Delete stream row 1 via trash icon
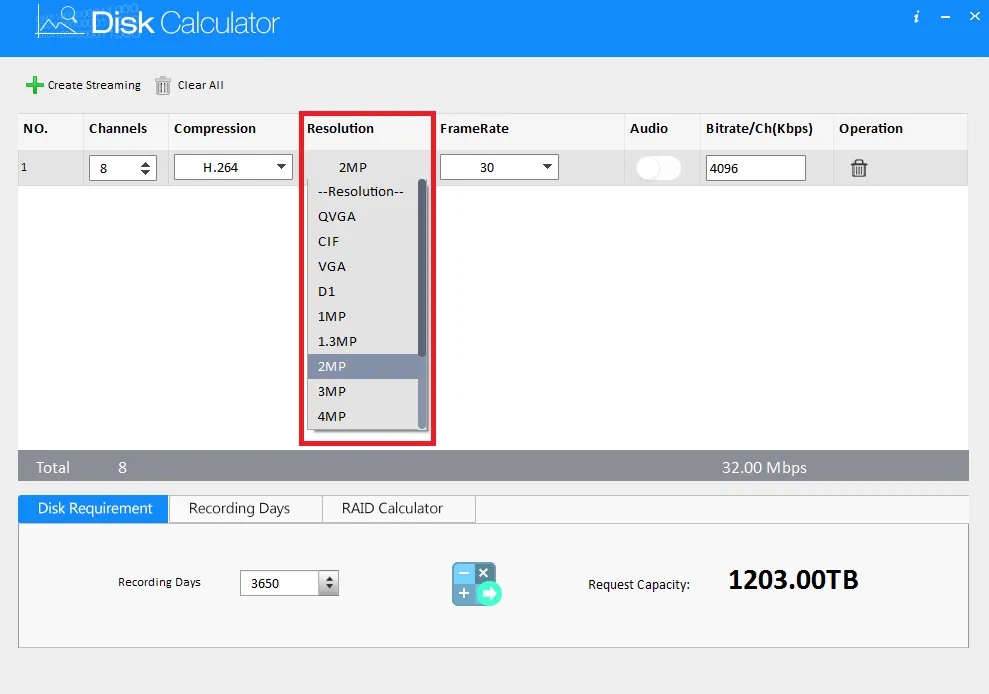The width and height of the screenshot is (989, 694). click(858, 169)
